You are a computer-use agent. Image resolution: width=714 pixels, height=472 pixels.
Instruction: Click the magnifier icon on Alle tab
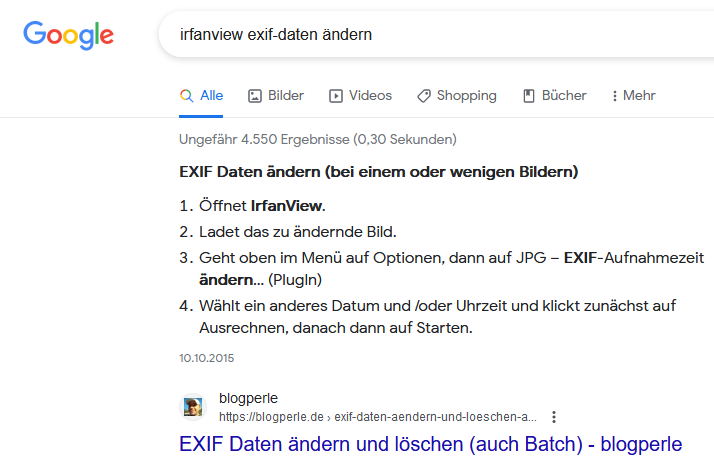[x=186, y=96]
